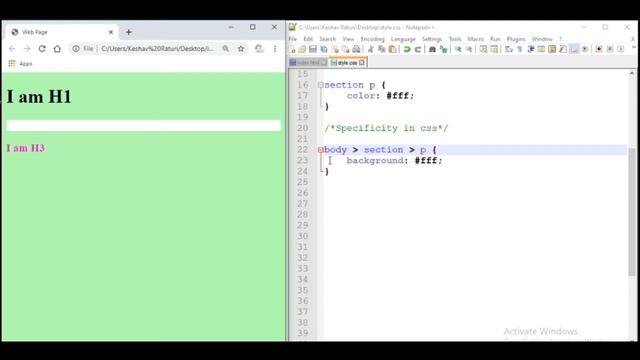Viewport: 640px width, 360px height.
Task: Open the Macro menu
Action: point(476,39)
